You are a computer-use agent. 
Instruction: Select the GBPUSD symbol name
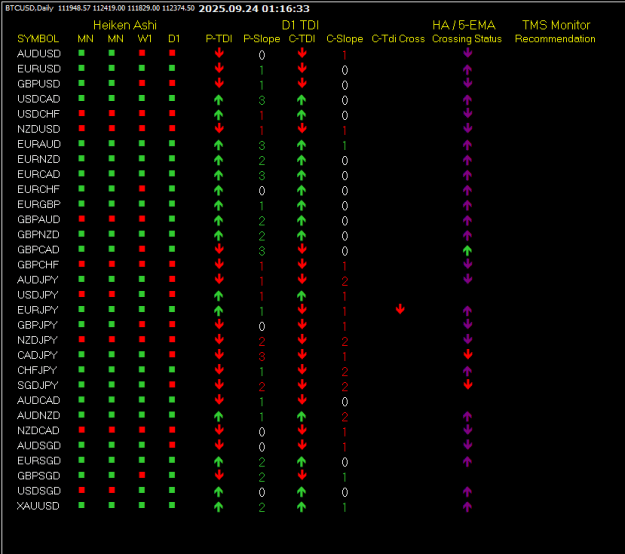tap(39, 84)
